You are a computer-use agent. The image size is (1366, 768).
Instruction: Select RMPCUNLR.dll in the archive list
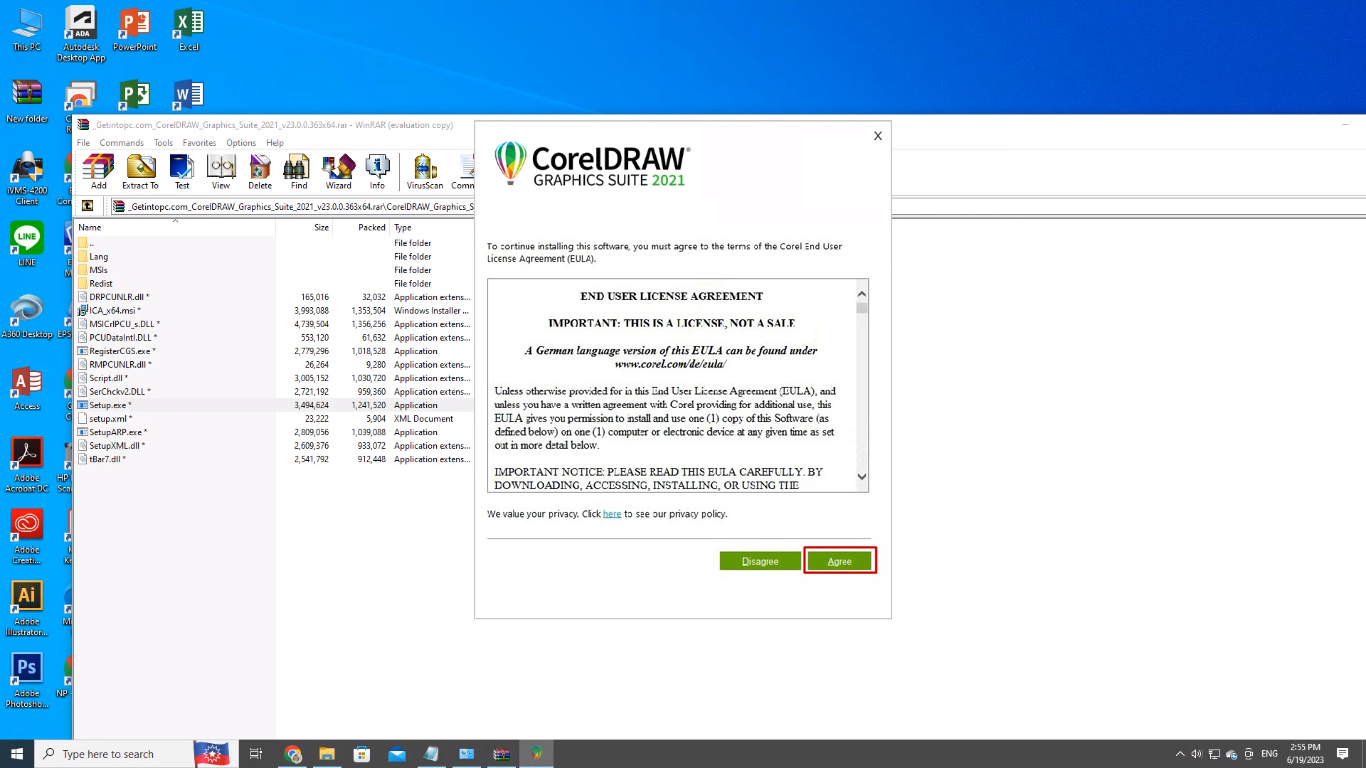pos(119,365)
